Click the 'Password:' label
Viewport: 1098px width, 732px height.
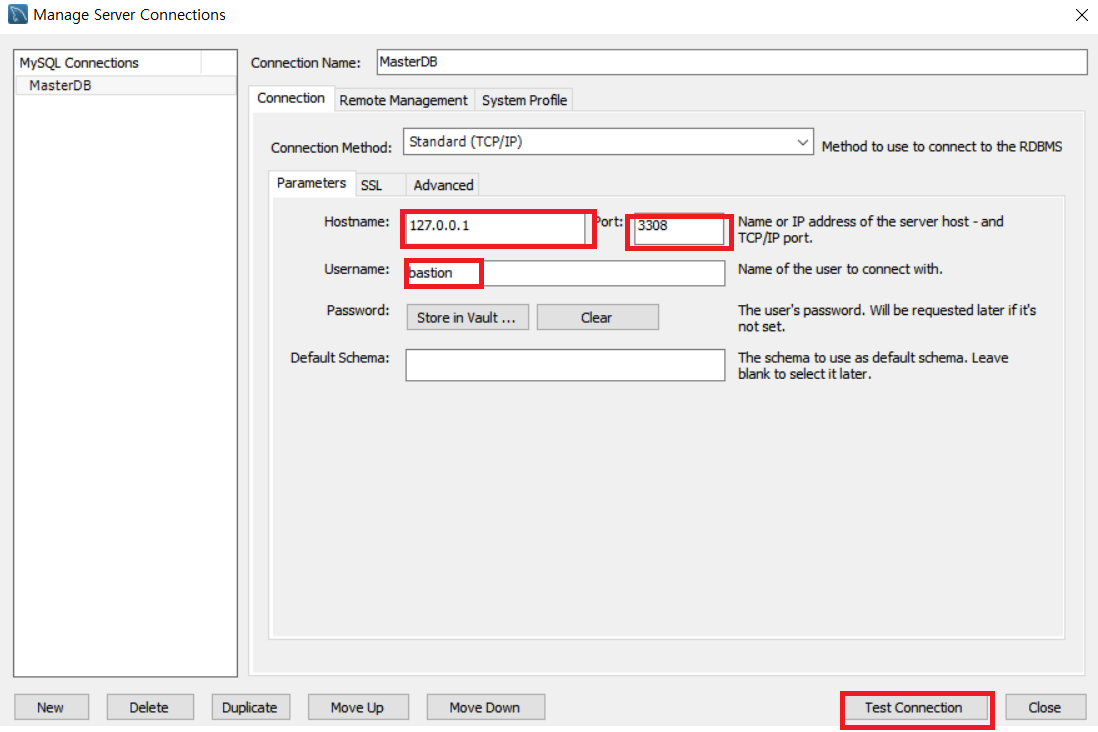[x=358, y=310]
